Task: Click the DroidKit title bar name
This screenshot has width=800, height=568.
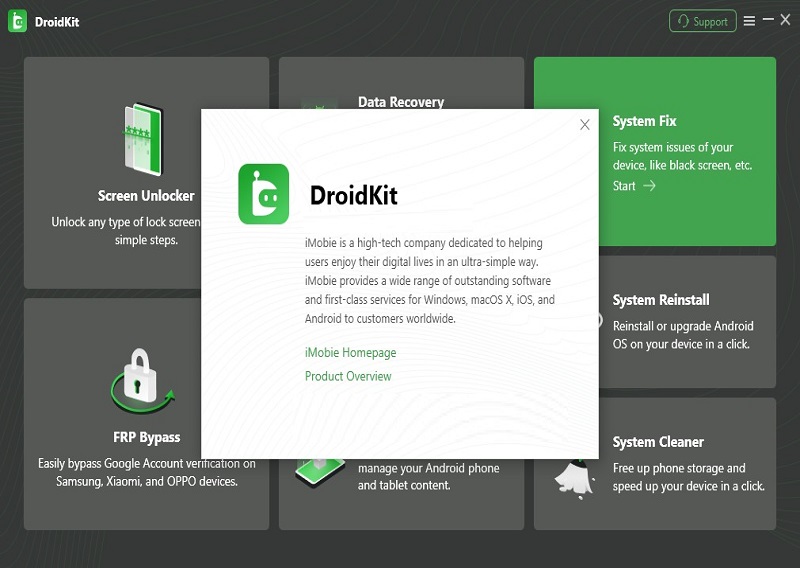Action: pos(57,22)
